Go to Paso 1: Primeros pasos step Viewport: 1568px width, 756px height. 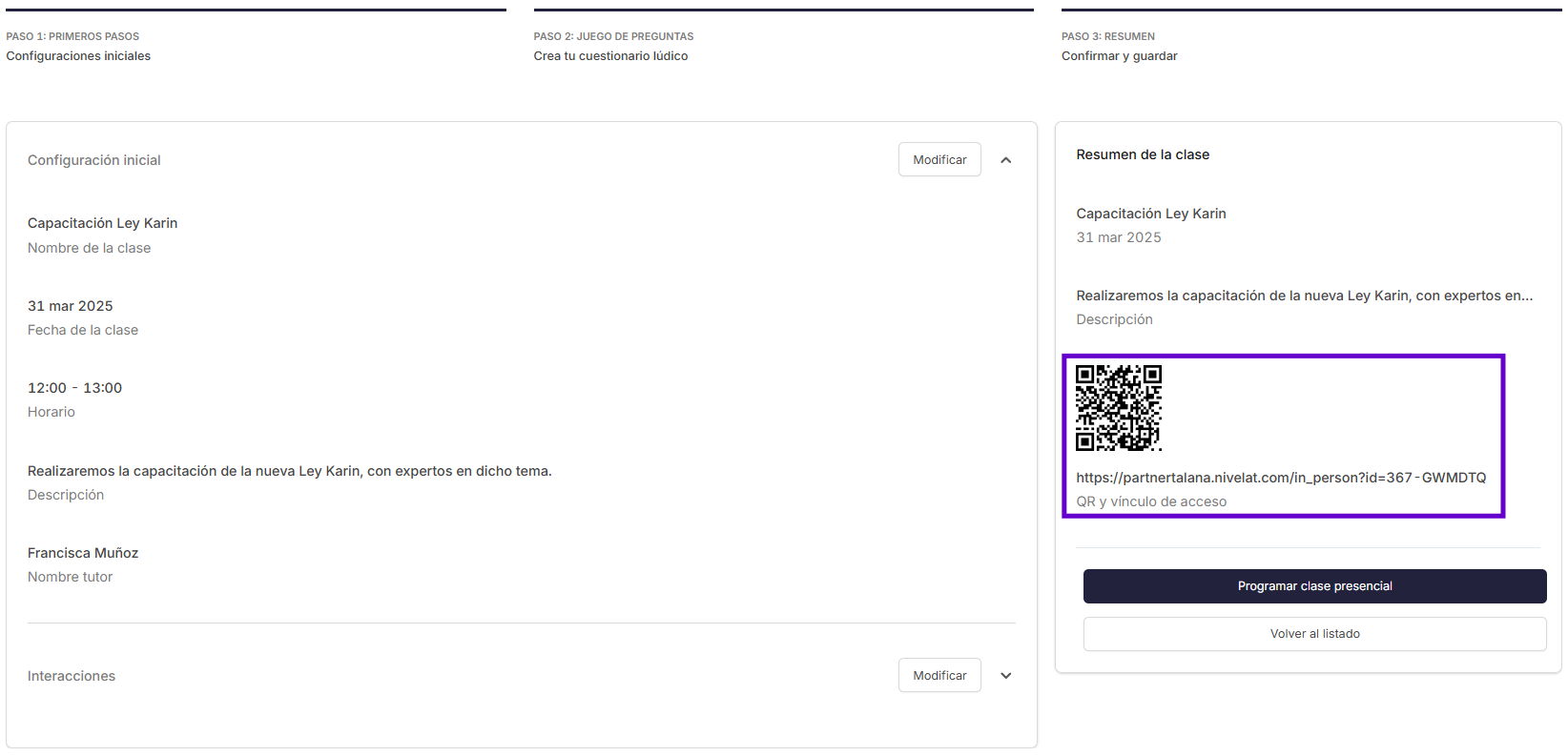72,36
